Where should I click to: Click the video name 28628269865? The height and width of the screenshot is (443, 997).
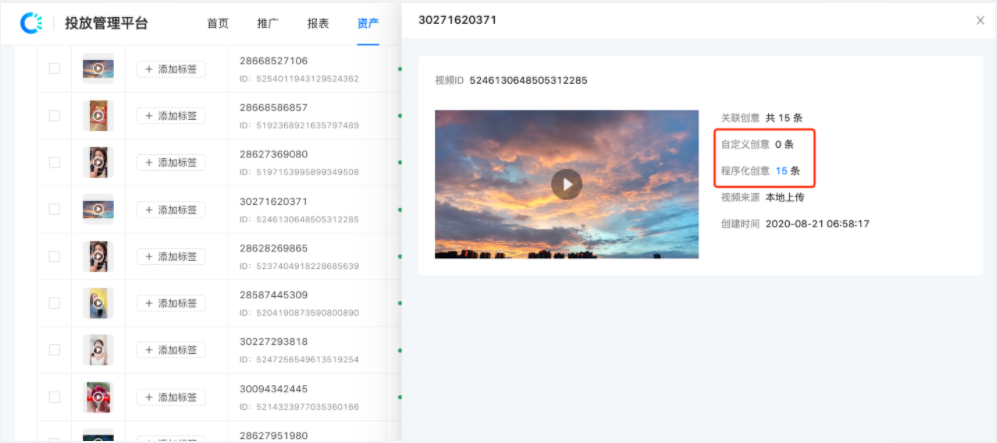[273, 248]
